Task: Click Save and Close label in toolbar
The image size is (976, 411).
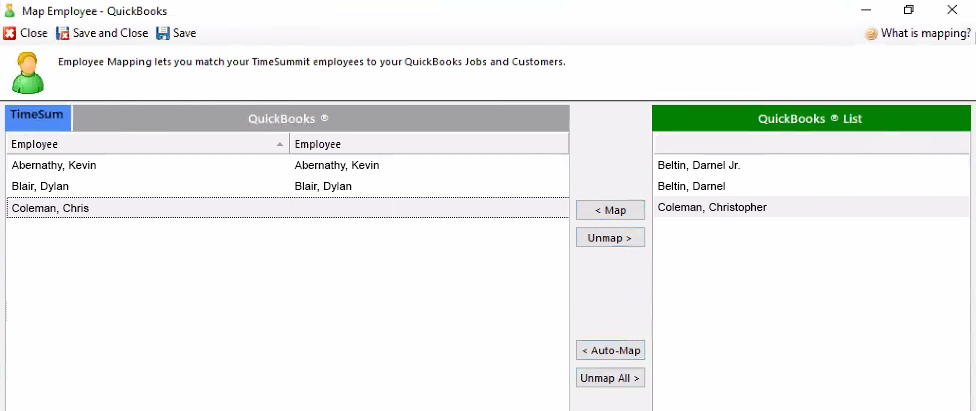Action: click(x=110, y=34)
